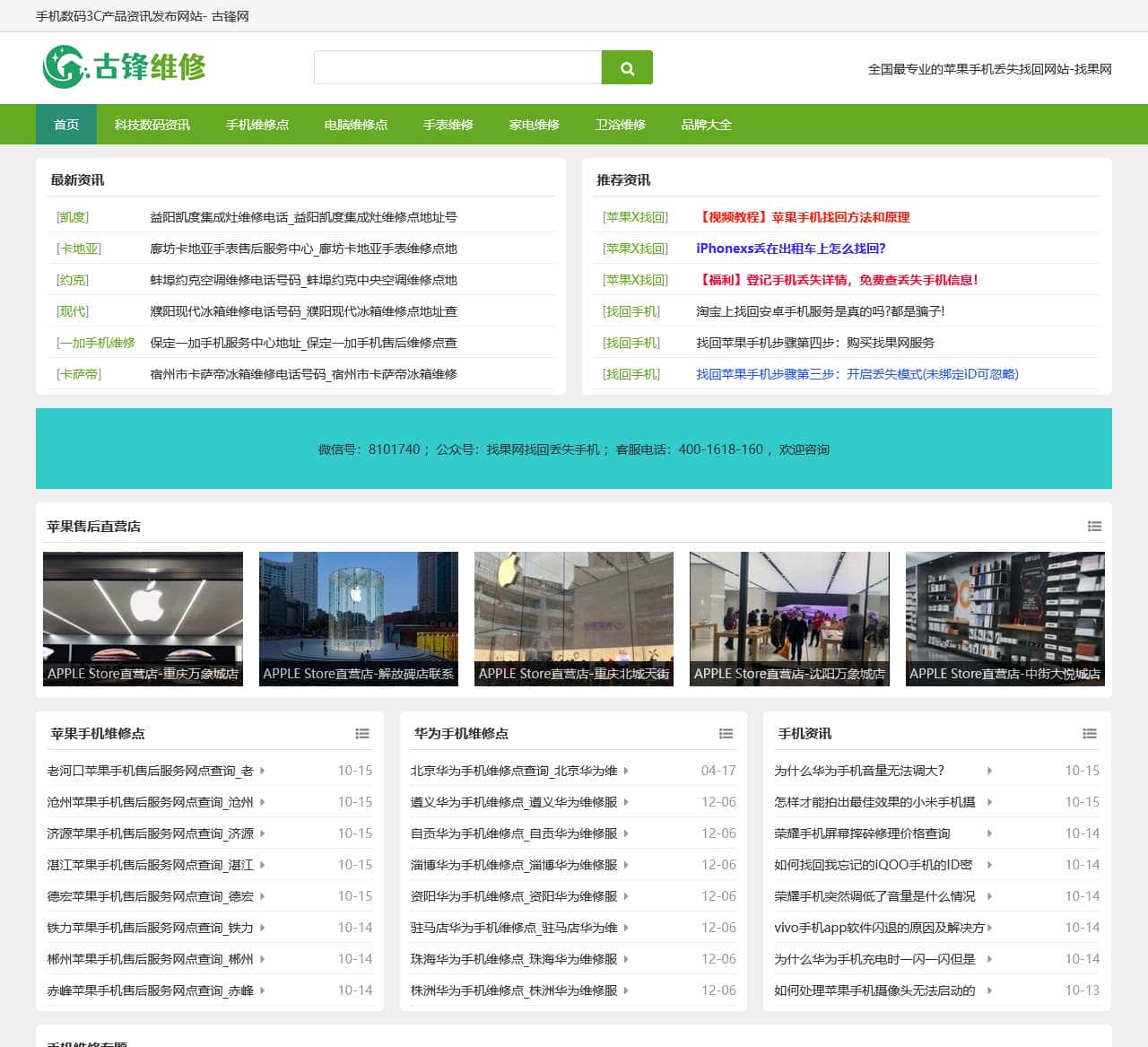Open 电脑维修点 nav item
The width and height of the screenshot is (1148, 1047).
[356, 125]
